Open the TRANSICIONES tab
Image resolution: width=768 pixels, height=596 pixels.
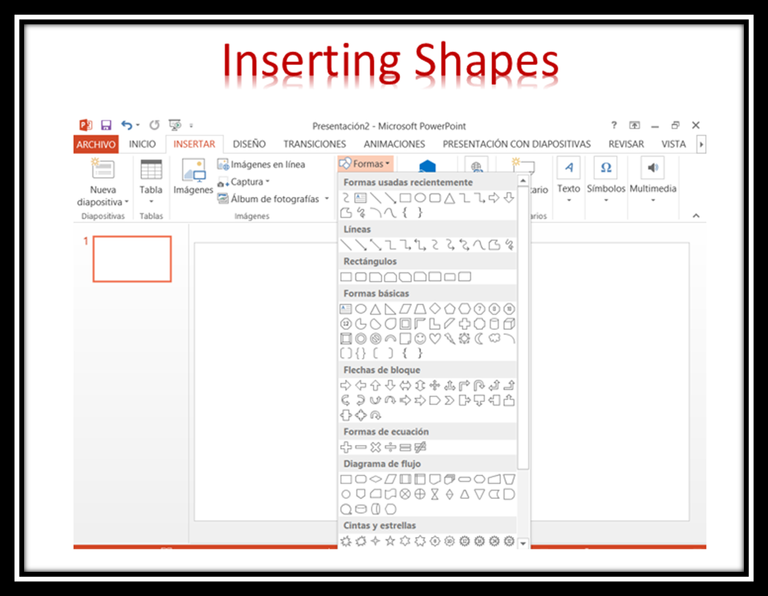pos(314,144)
